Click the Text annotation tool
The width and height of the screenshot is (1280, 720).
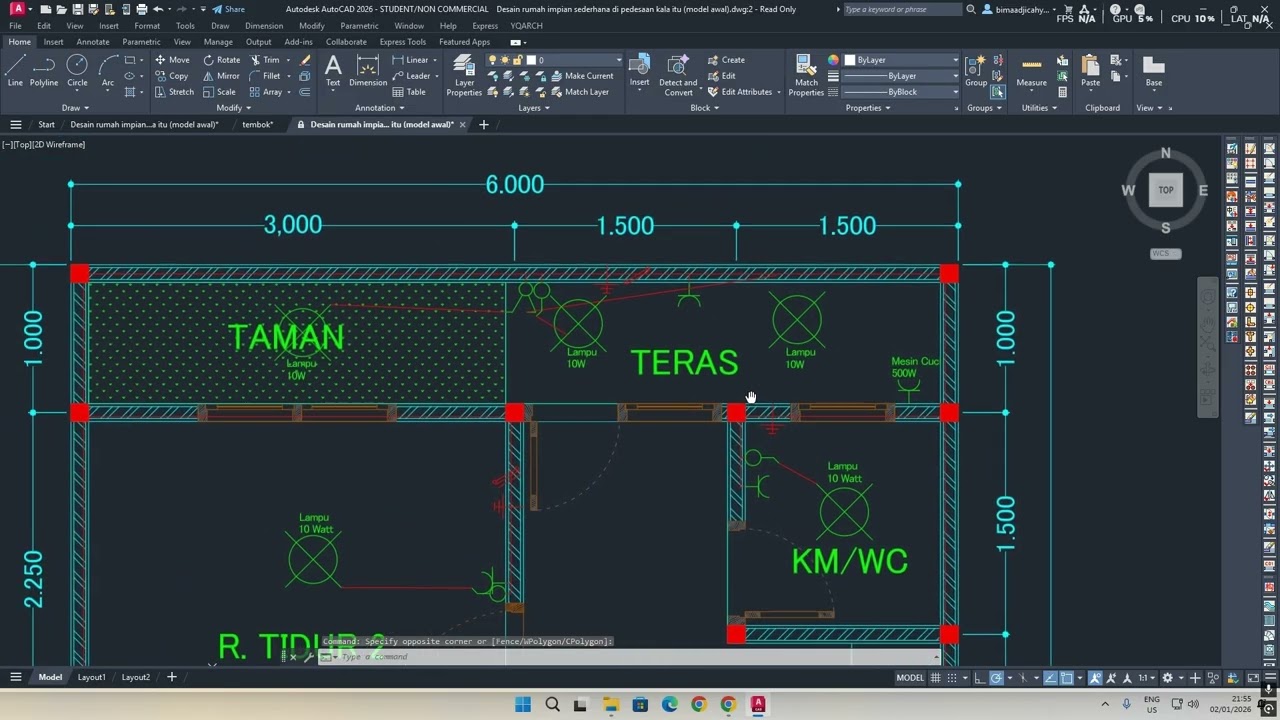point(333,71)
